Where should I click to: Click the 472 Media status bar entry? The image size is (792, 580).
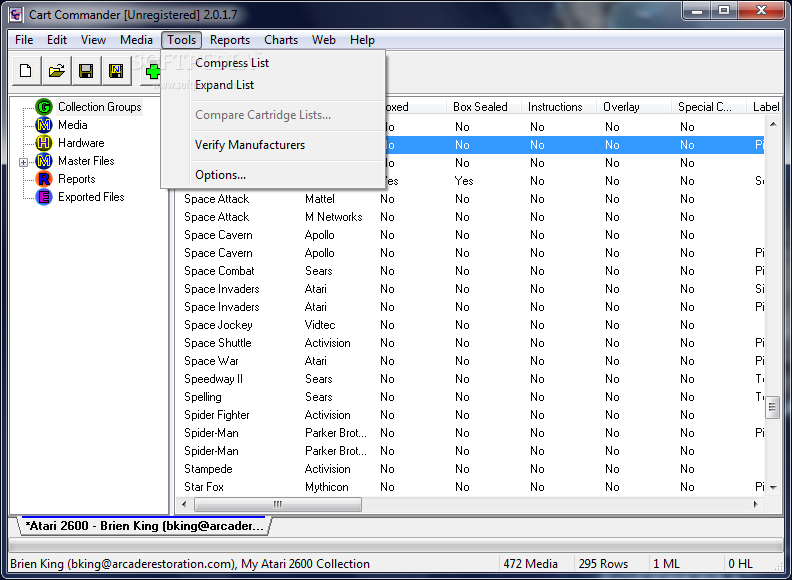click(x=530, y=564)
